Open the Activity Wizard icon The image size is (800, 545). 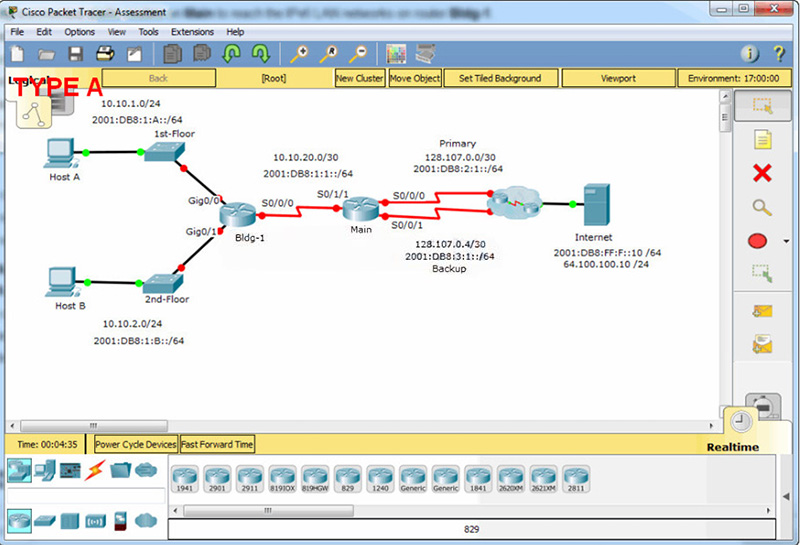click(134, 54)
